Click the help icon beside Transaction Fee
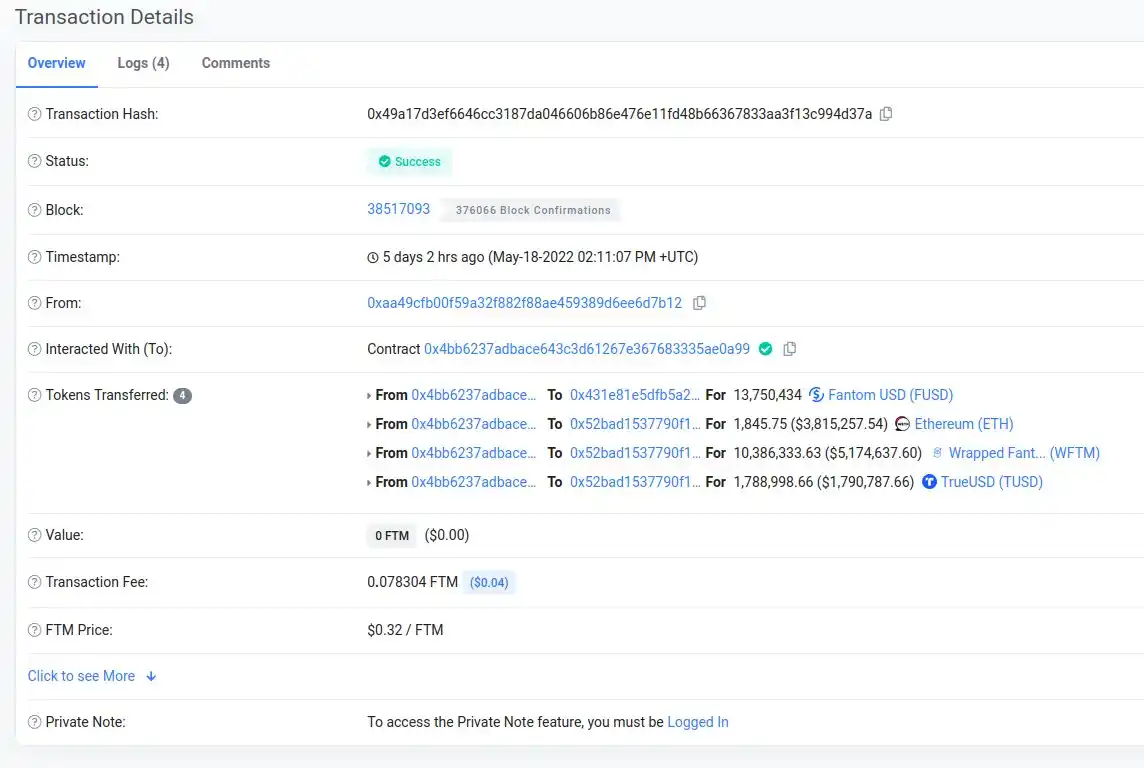The width and height of the screenshot is (1144, 768). pyautogui.click(x=35, y=582)
